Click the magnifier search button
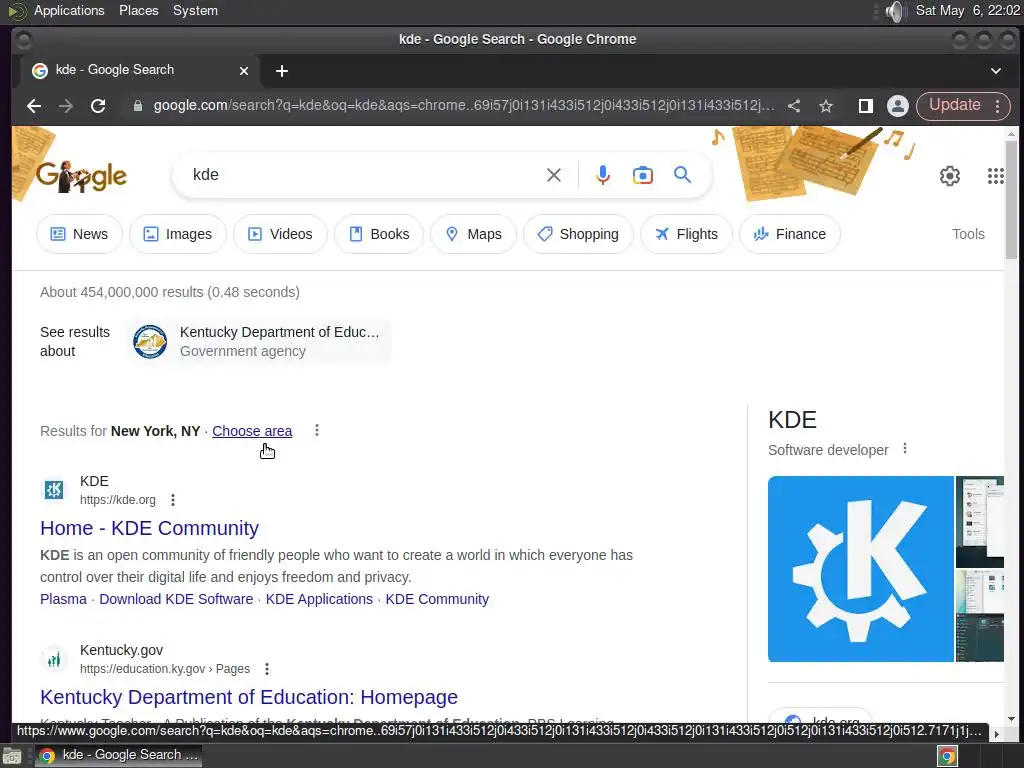Screen dimensions: 1024x768 pyautogui.click(x=682, y=175)
